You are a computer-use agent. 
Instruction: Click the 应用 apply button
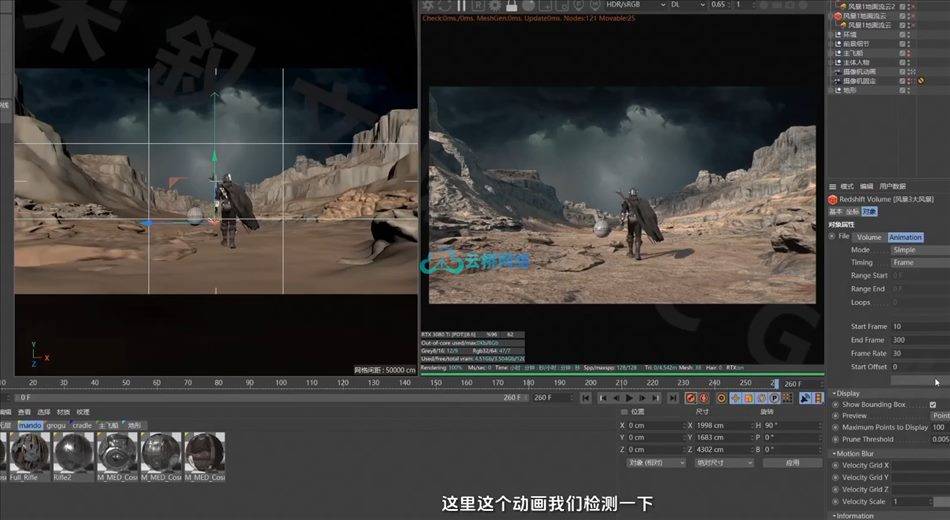pyautogui.click(x=792, y=462)
